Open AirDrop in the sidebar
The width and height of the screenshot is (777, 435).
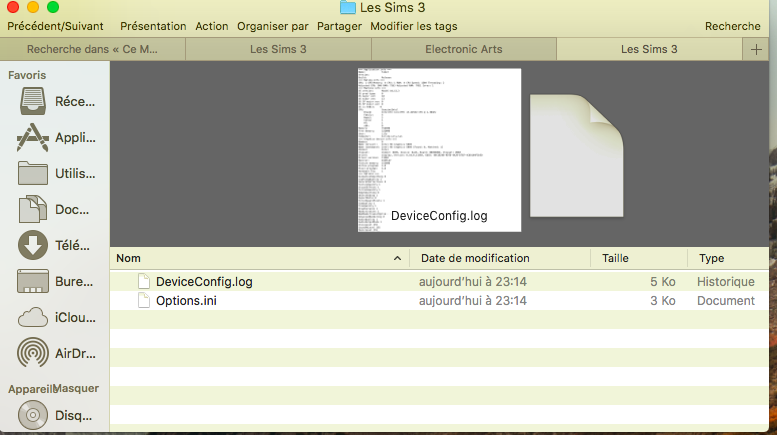coord(56,353)
